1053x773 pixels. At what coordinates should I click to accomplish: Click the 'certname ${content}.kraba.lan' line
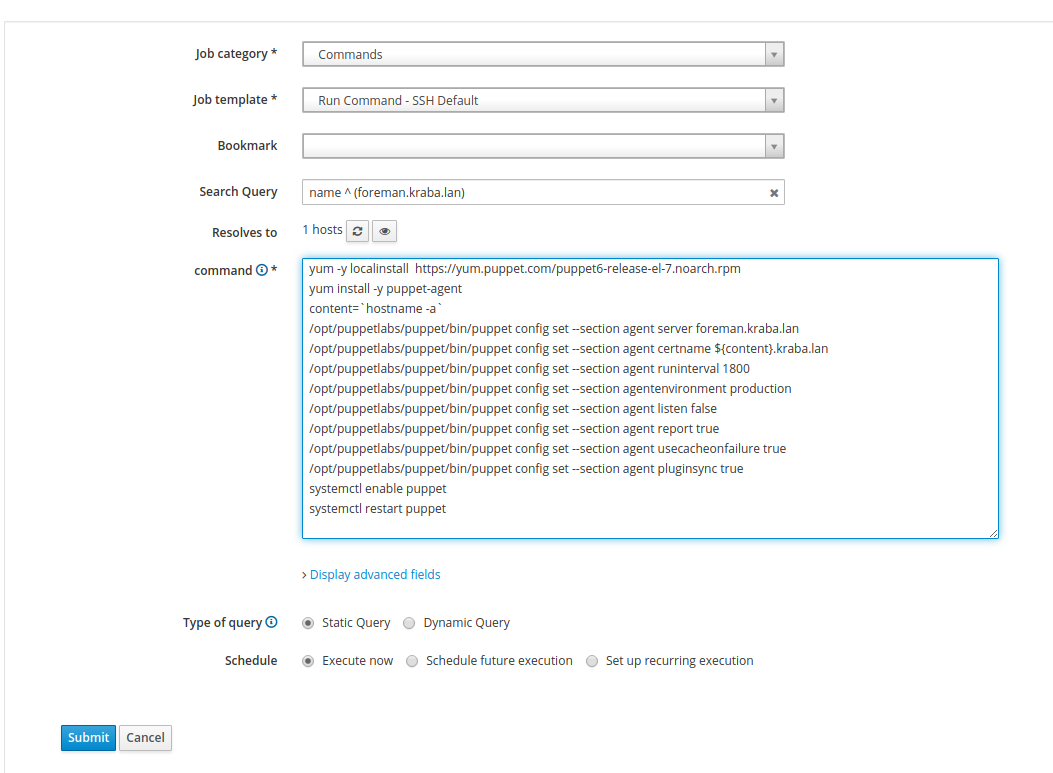pos(568,349)
